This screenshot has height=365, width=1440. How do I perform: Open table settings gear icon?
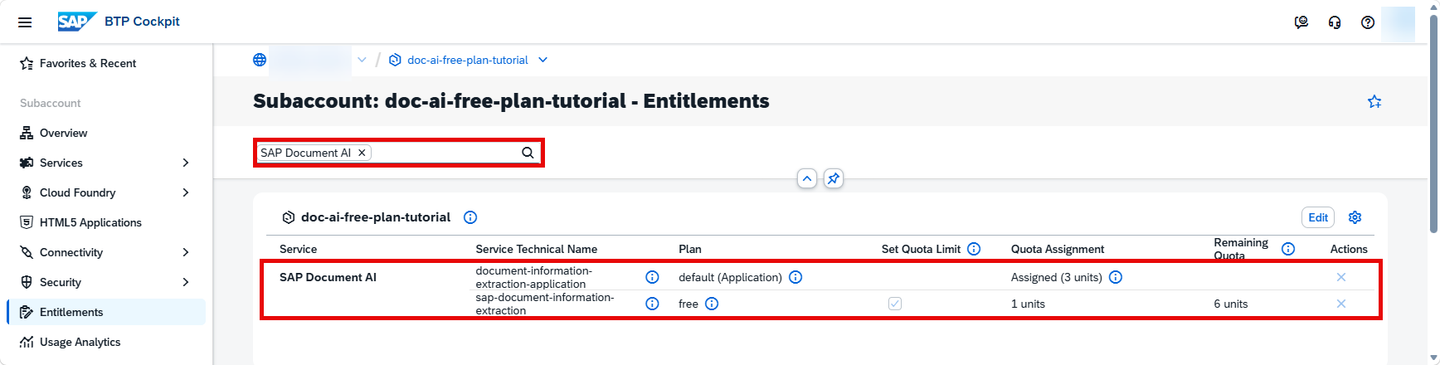[1355, 217]
